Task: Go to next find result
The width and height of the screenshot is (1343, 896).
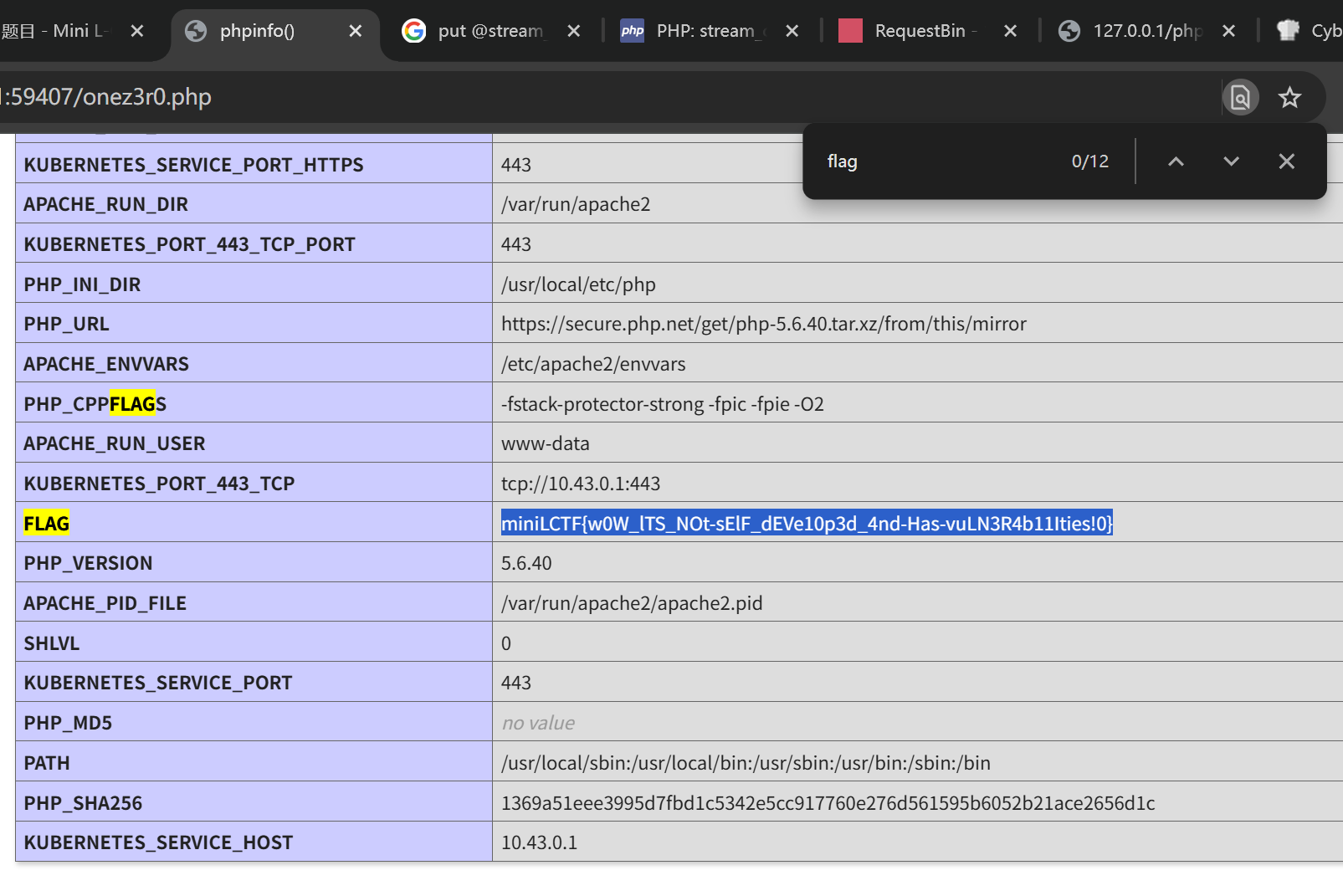Action: click(x=1231, y=161)
